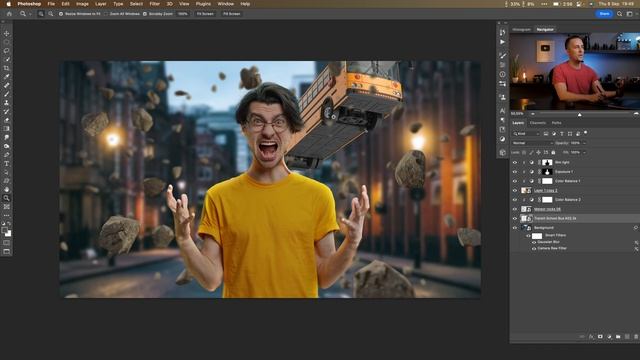Image resolution: width=640 pixels, height=360 pixels.
Task: Open the Opacity value dropdown arrow
Action: click(584, 143)
